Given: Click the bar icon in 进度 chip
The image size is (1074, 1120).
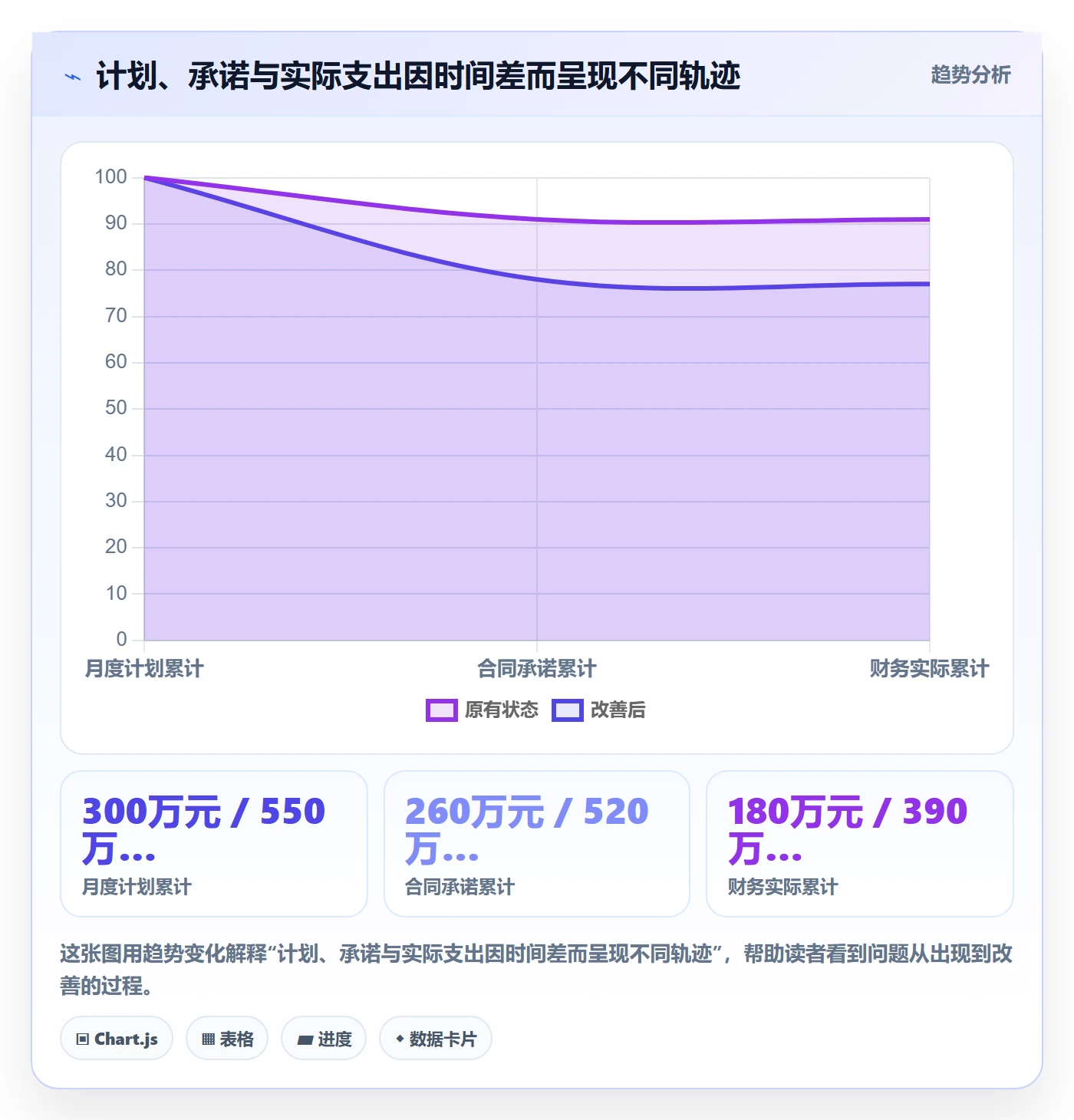Looking at the screenshot, I should pos(305,1040).
